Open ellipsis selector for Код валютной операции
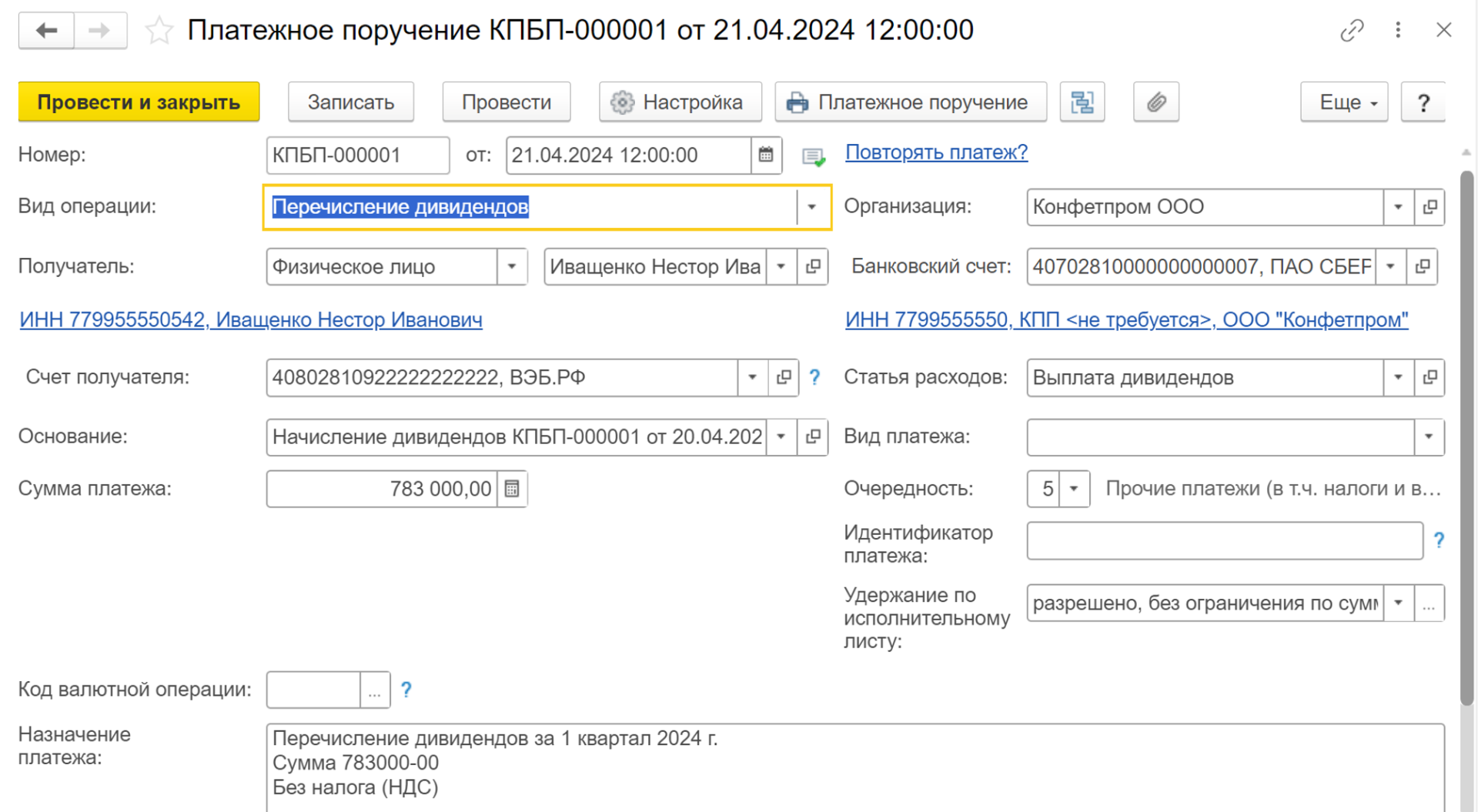The width and height of the screenshot is (1478, 812). coord(375,690)
